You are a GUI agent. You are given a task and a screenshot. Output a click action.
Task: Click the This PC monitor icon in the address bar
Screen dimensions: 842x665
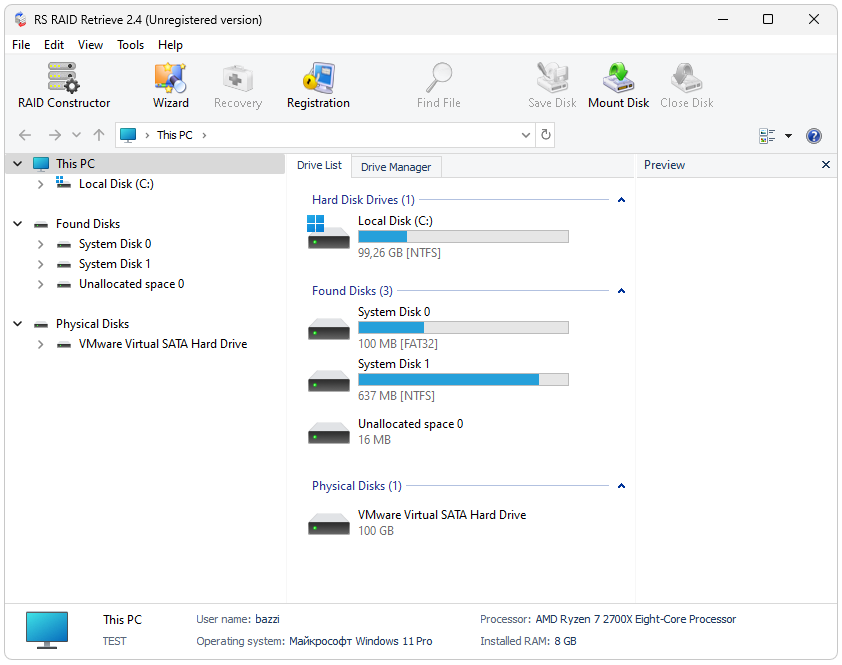(x=128, y=135)
